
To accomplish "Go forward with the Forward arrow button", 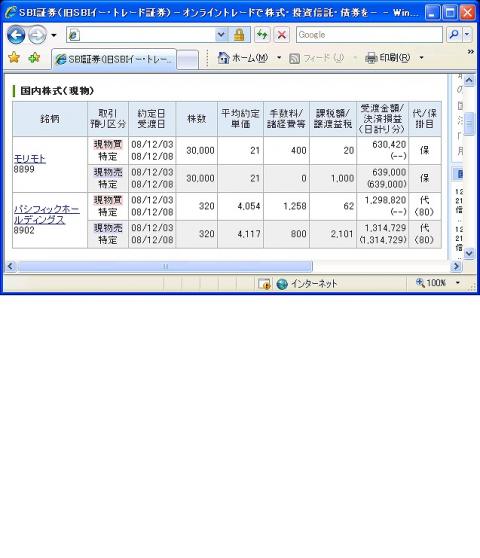I will (37, 35).
